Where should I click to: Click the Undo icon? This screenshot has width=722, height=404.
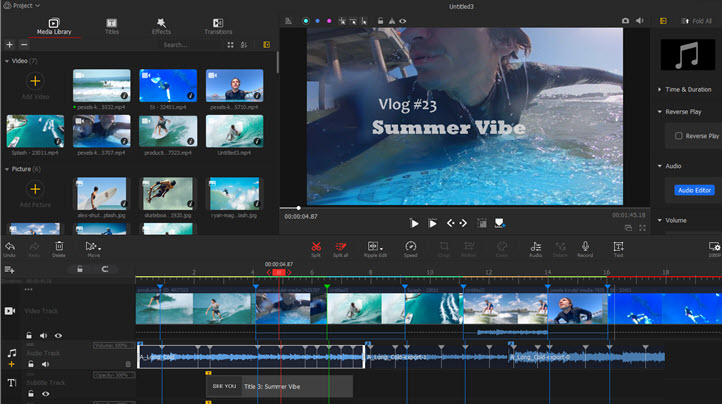point(10,246)
